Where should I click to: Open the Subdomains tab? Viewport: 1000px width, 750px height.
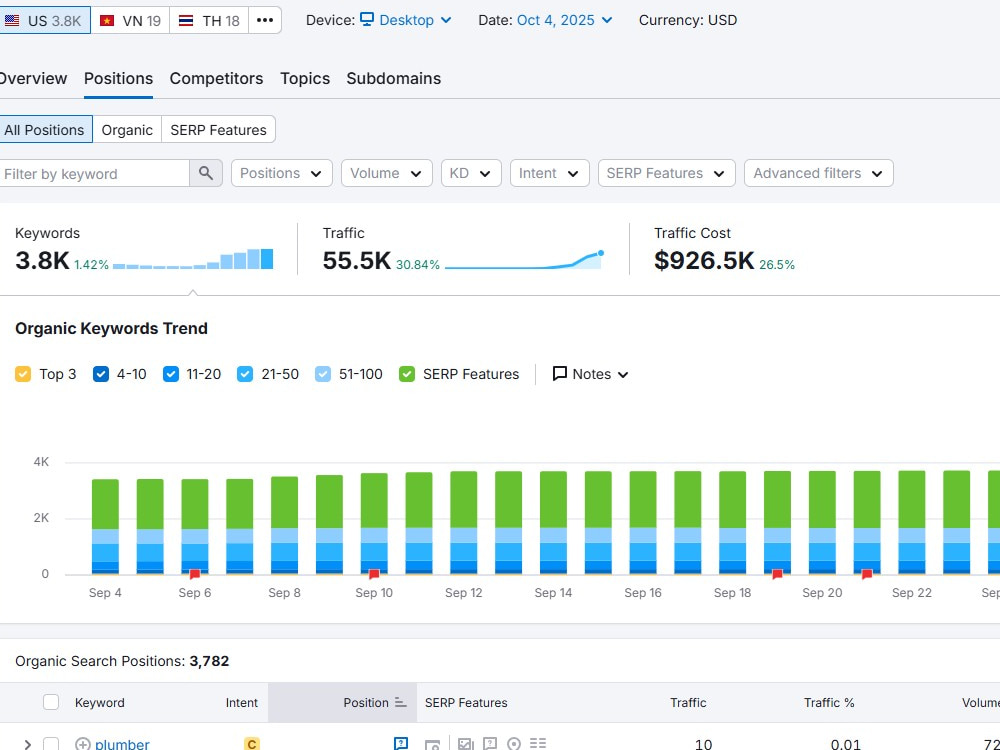click(393, 78)
